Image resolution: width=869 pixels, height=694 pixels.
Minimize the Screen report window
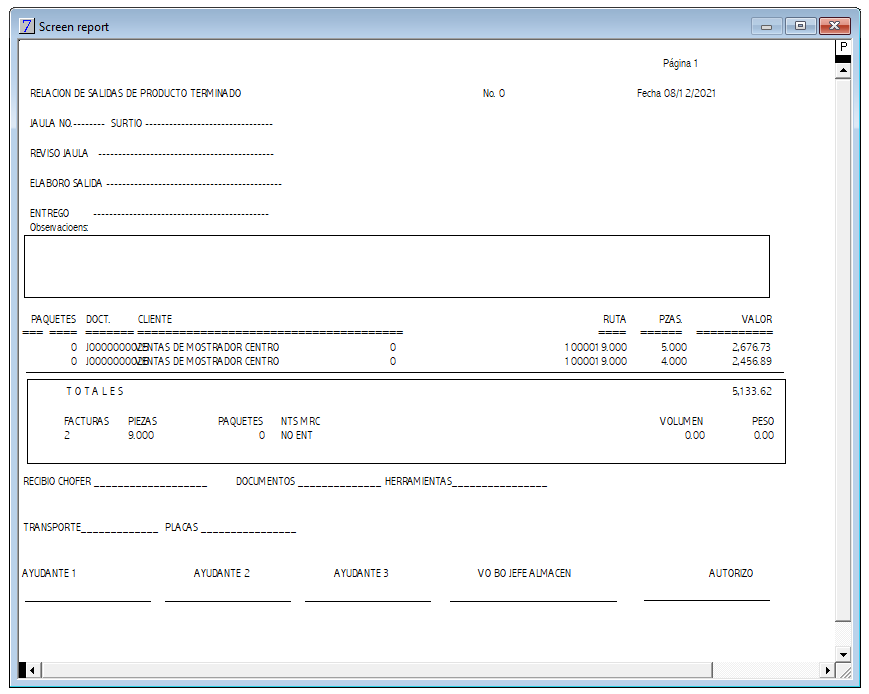pos(767,26)
